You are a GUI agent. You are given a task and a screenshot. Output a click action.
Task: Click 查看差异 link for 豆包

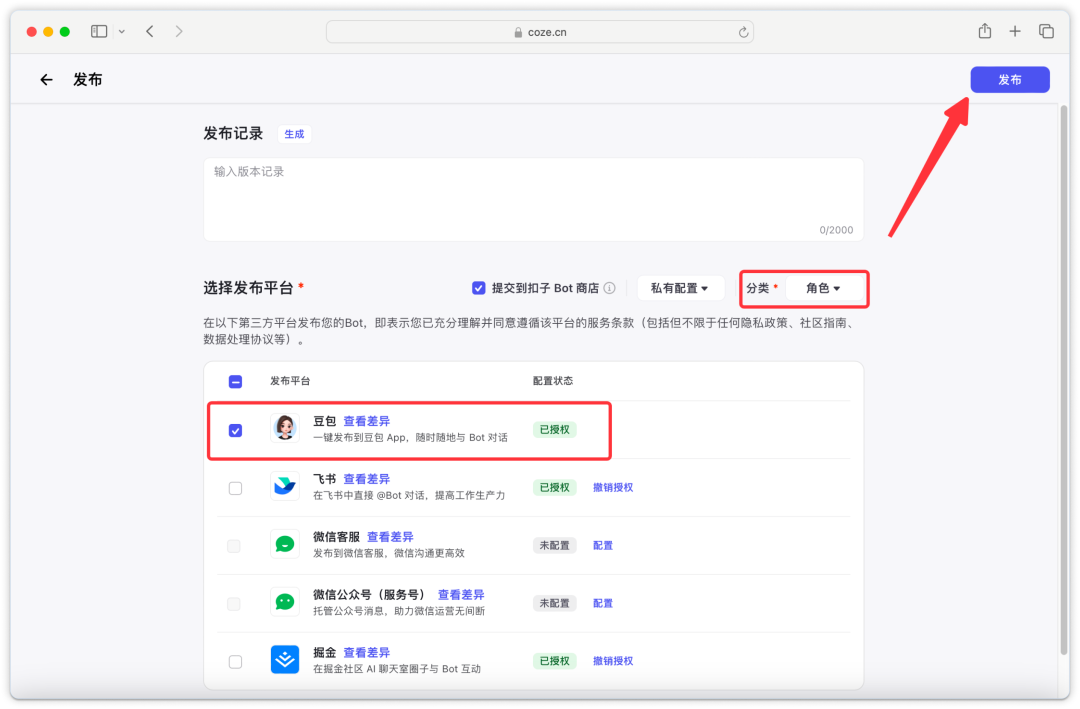coord(365,421)
